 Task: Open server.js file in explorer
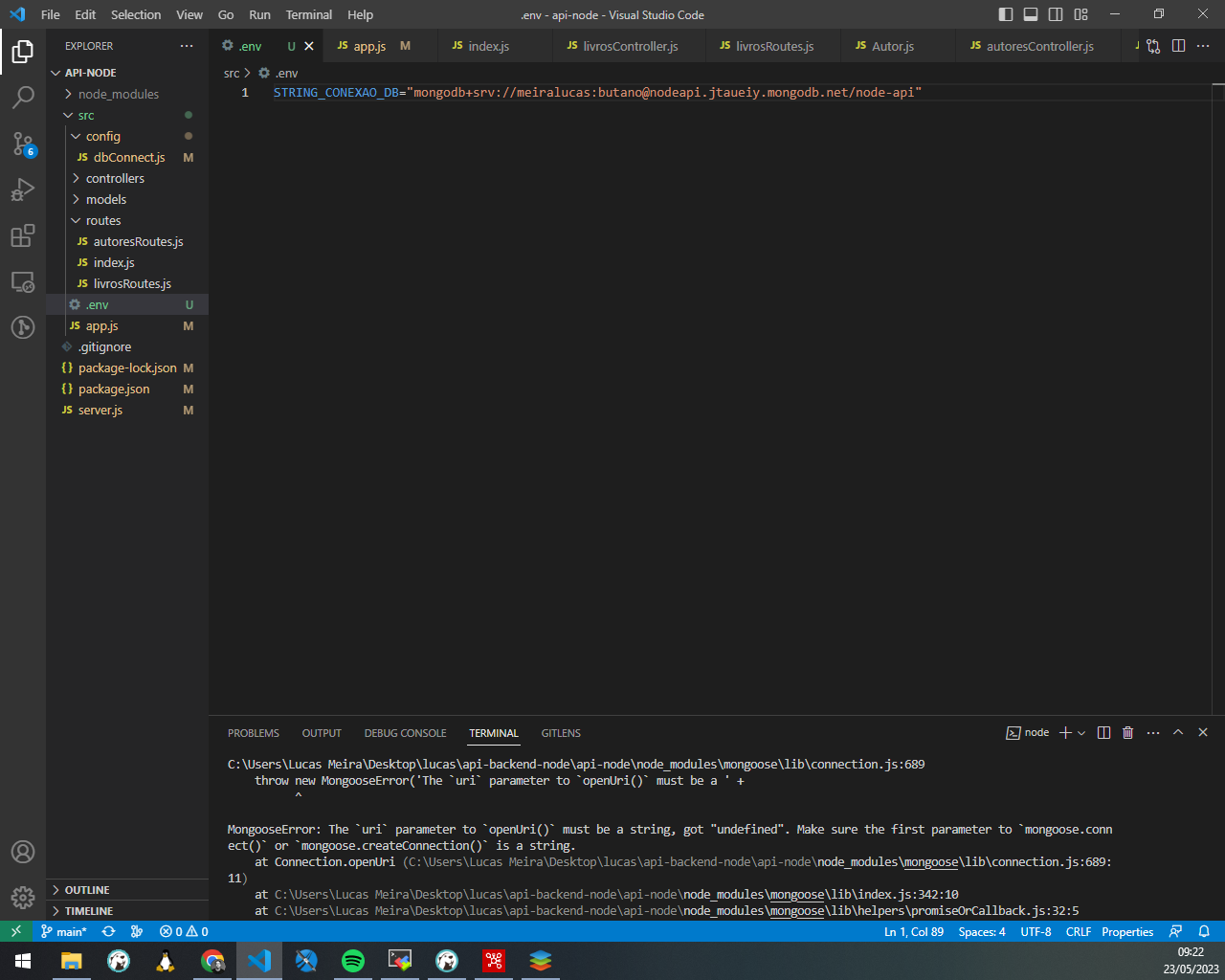coord(127,410)
